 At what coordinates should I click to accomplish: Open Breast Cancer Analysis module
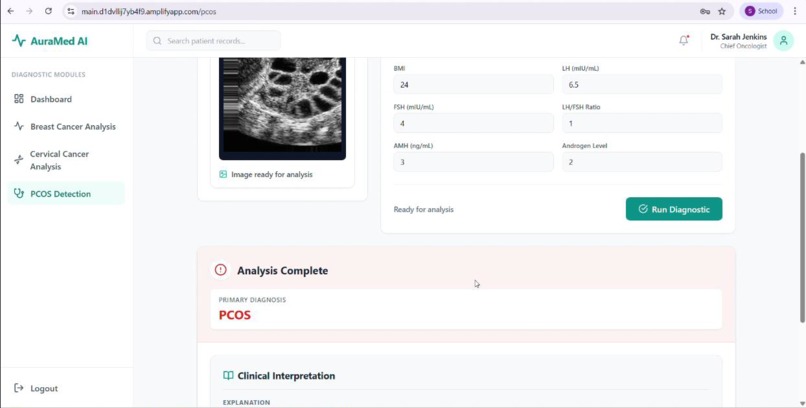point(66,126)
